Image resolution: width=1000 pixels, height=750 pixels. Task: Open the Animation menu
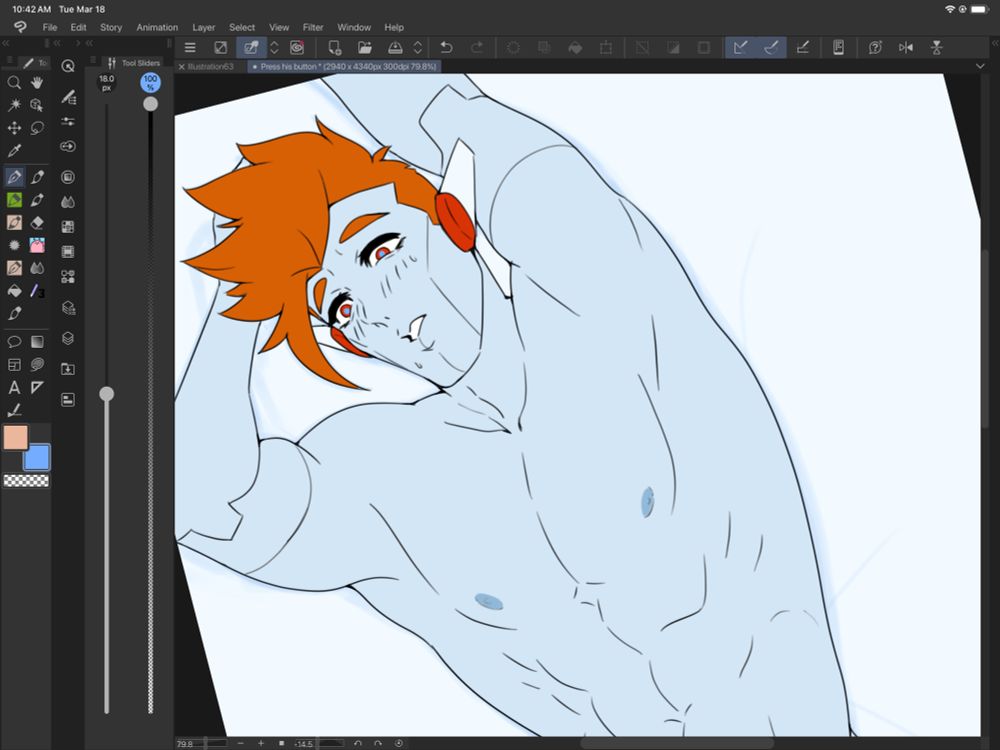pos(157,27)
